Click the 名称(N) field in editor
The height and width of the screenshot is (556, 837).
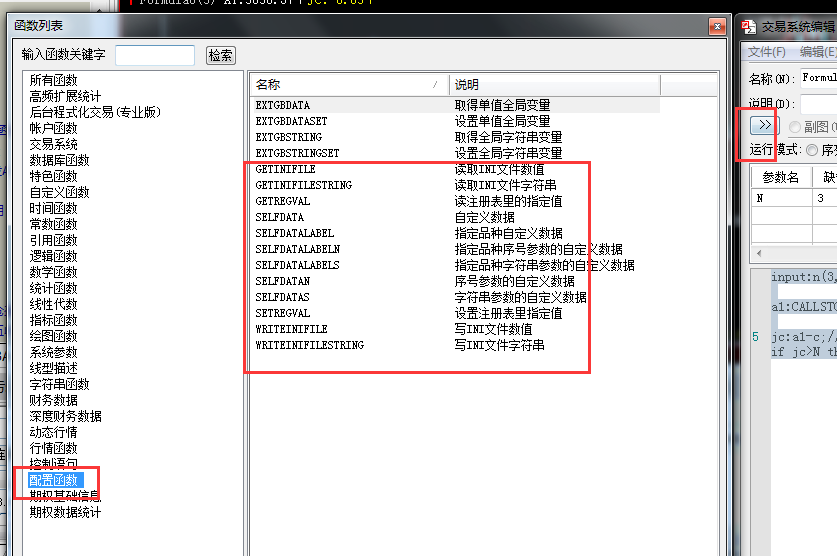pyautogui.click(x=819, y=78)
